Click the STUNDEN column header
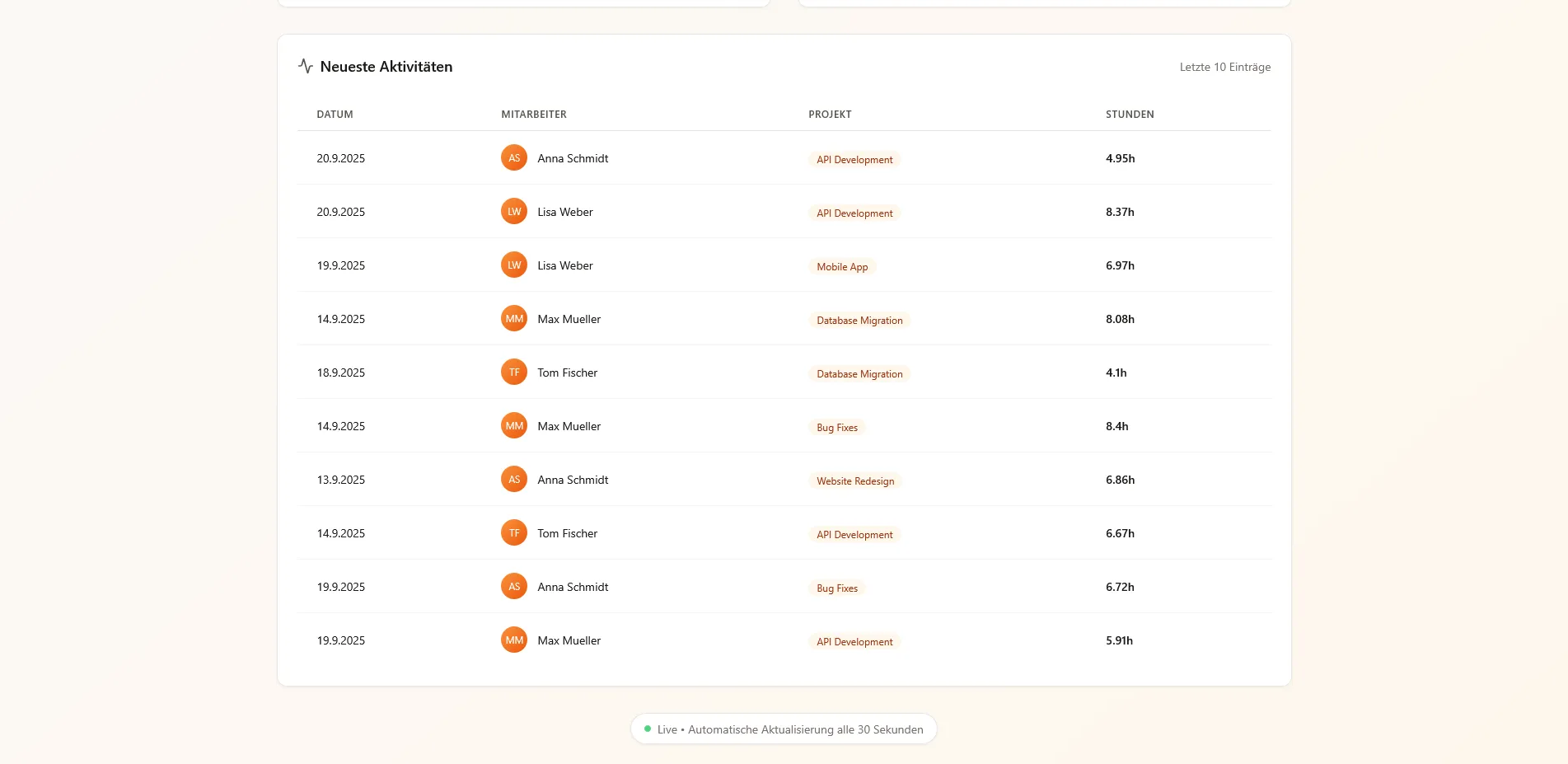Viewport: 1568px width, 764px height. (1130, 115)
